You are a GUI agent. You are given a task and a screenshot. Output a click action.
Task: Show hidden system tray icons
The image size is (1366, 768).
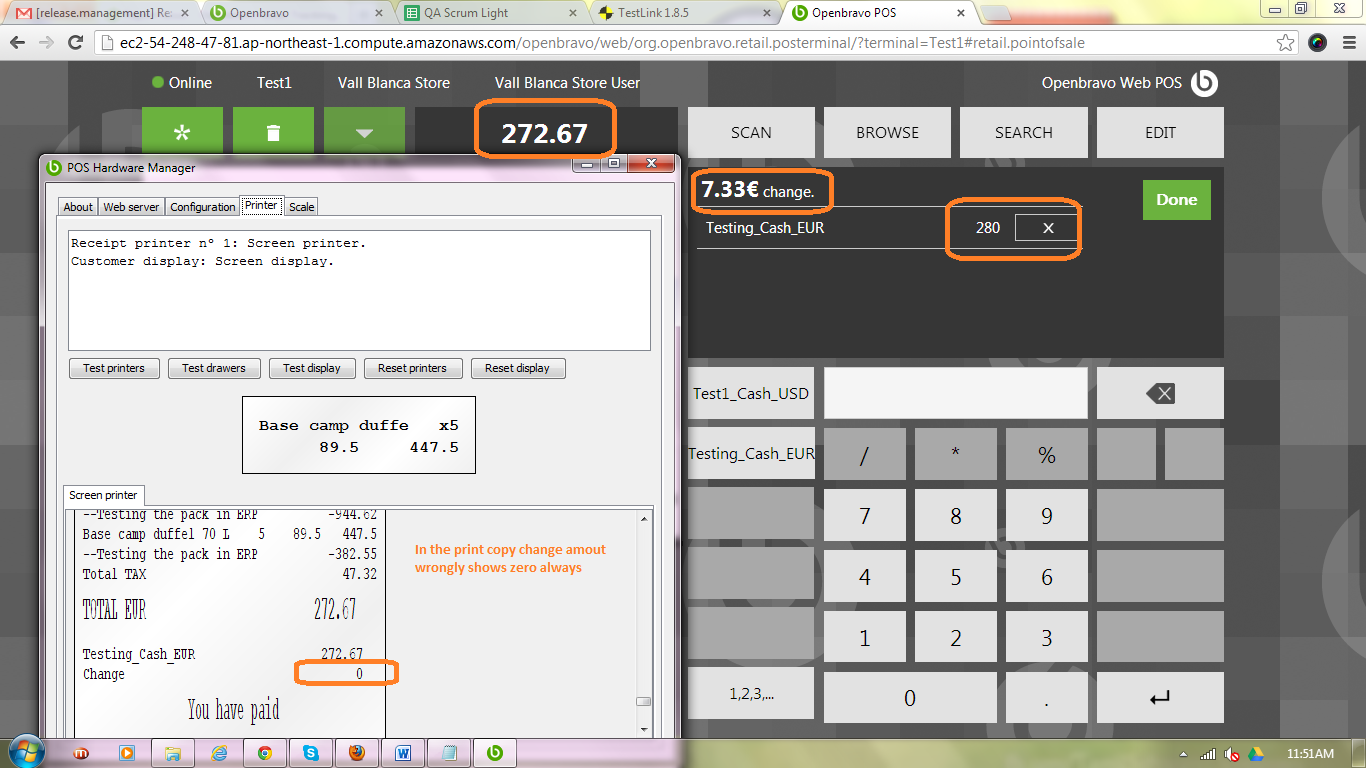[x=1184, y=754]
